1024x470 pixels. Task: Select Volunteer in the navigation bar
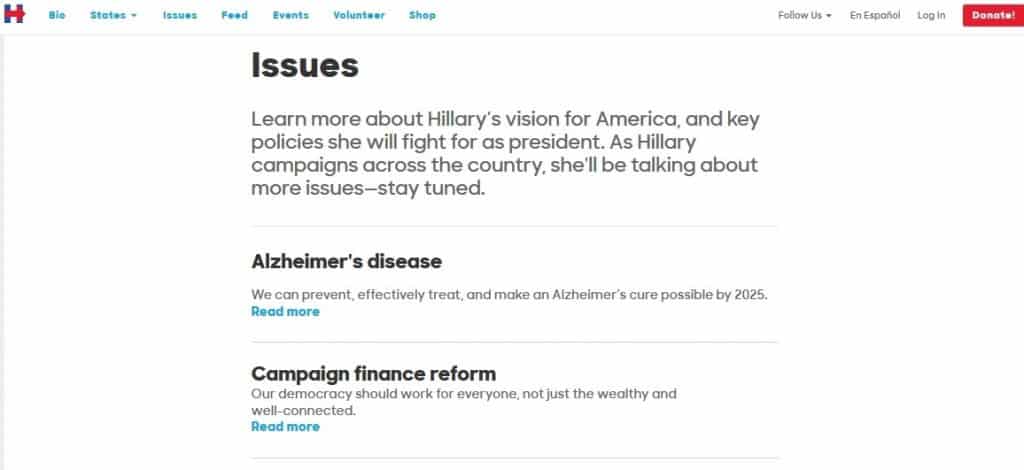pos(359,15)
